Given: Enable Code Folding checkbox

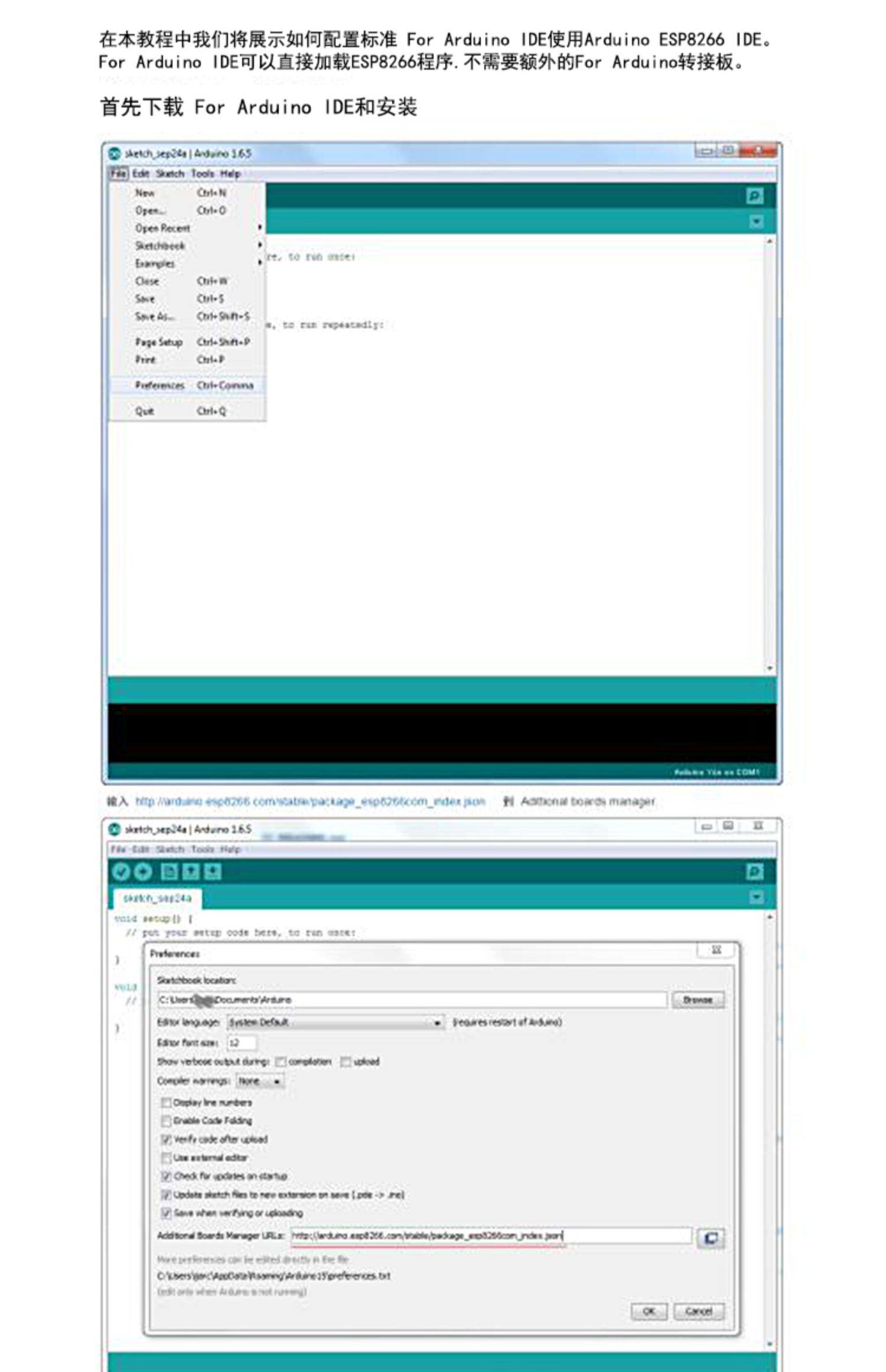Looking at the screenshot, I should click(x=167, y=1121).
